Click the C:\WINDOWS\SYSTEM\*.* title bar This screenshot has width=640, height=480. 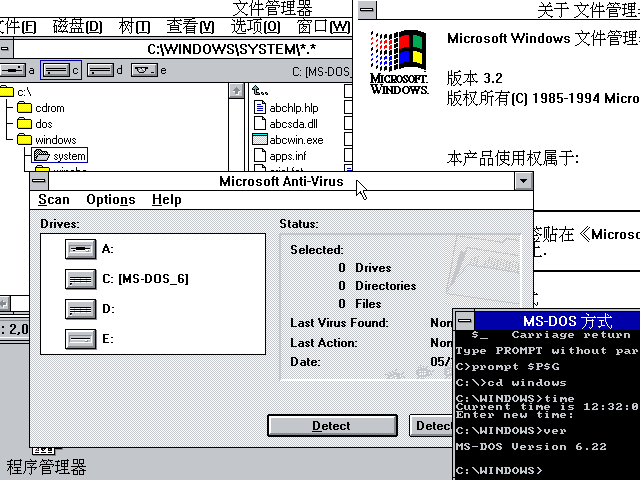pos(182,49)
